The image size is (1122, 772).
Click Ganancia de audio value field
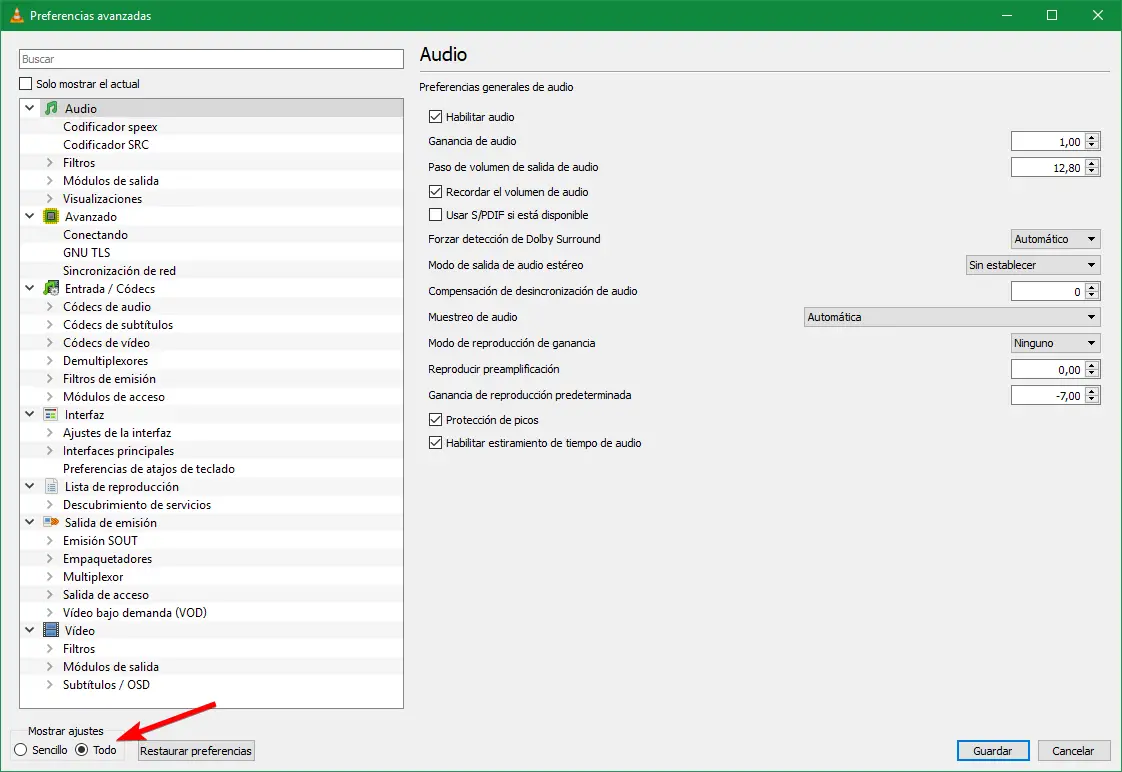(1048, 142)
